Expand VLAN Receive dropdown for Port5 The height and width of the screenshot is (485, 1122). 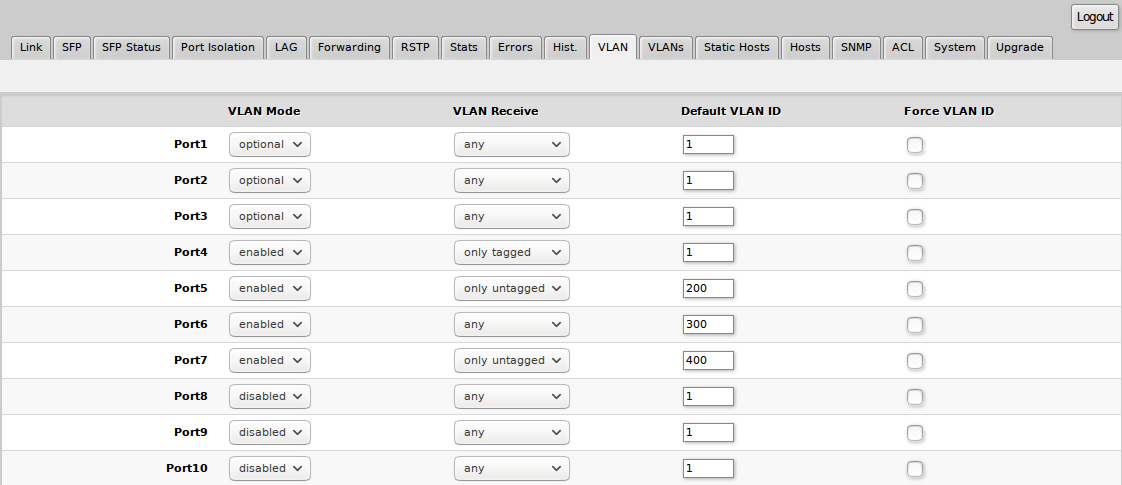[x=511, y=289]
